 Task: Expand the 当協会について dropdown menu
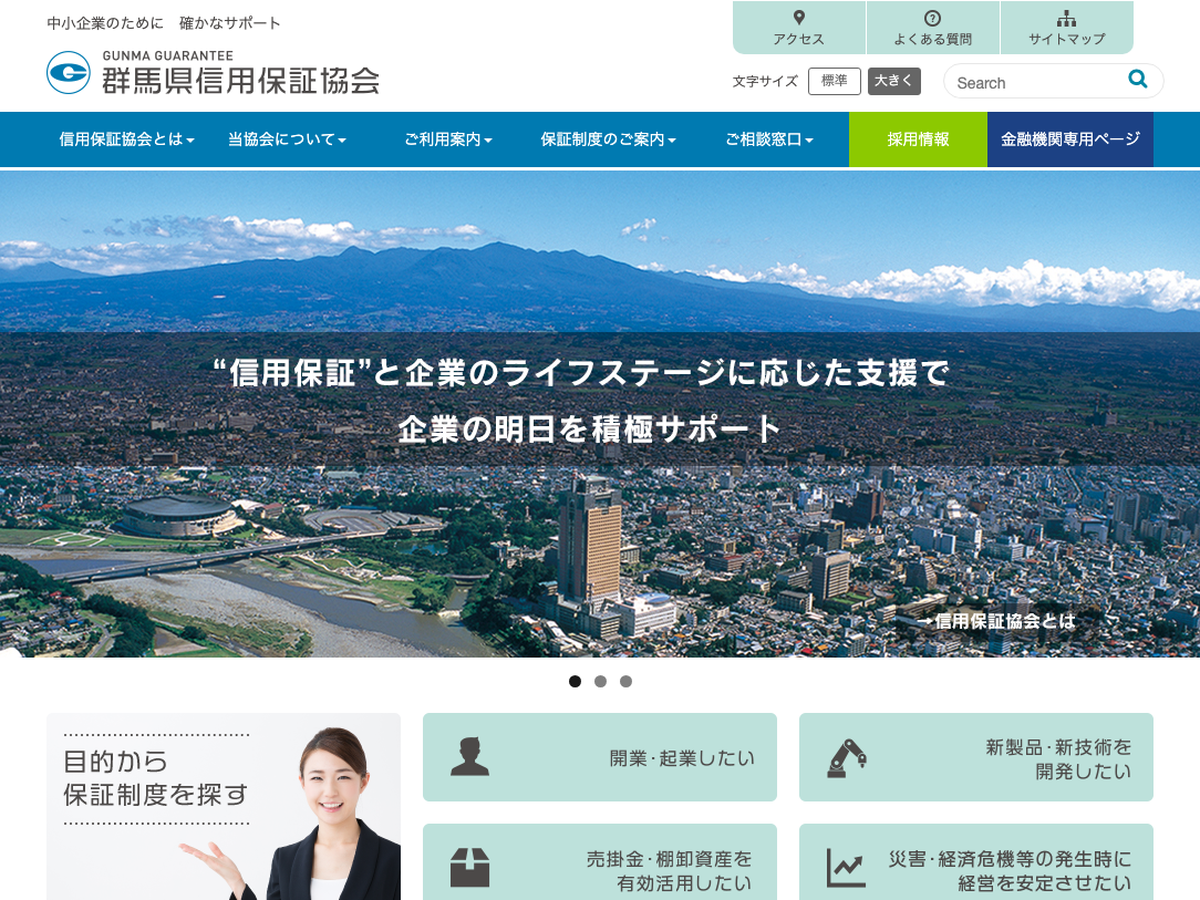coord(287,140)
